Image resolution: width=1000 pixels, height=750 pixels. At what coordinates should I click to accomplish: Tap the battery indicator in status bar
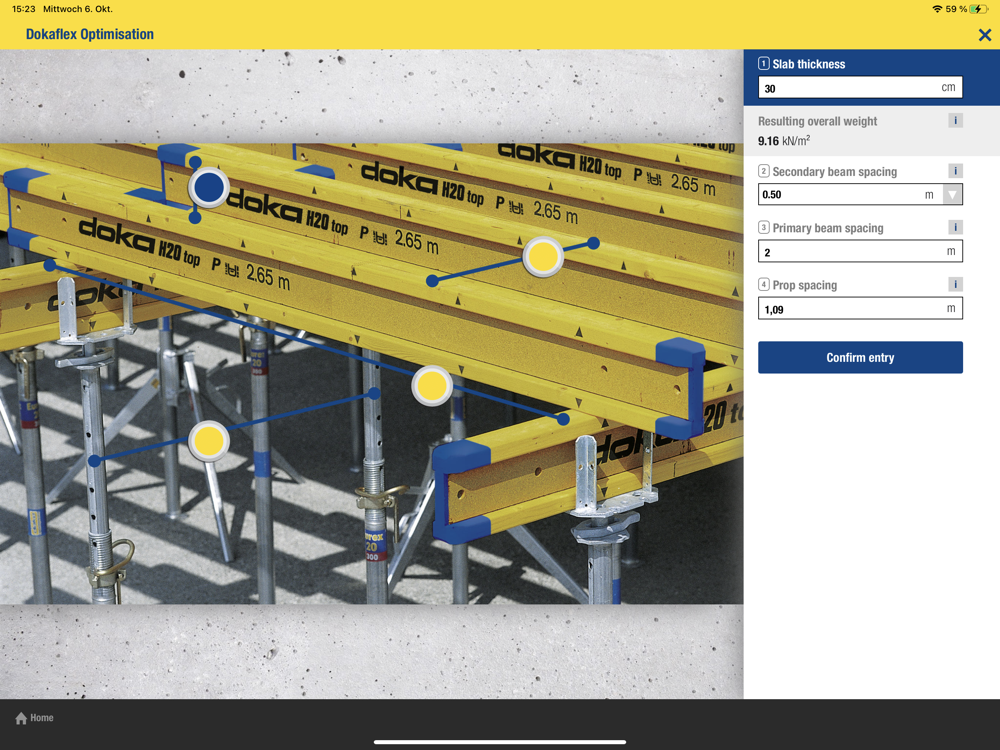tap(978, 9)
